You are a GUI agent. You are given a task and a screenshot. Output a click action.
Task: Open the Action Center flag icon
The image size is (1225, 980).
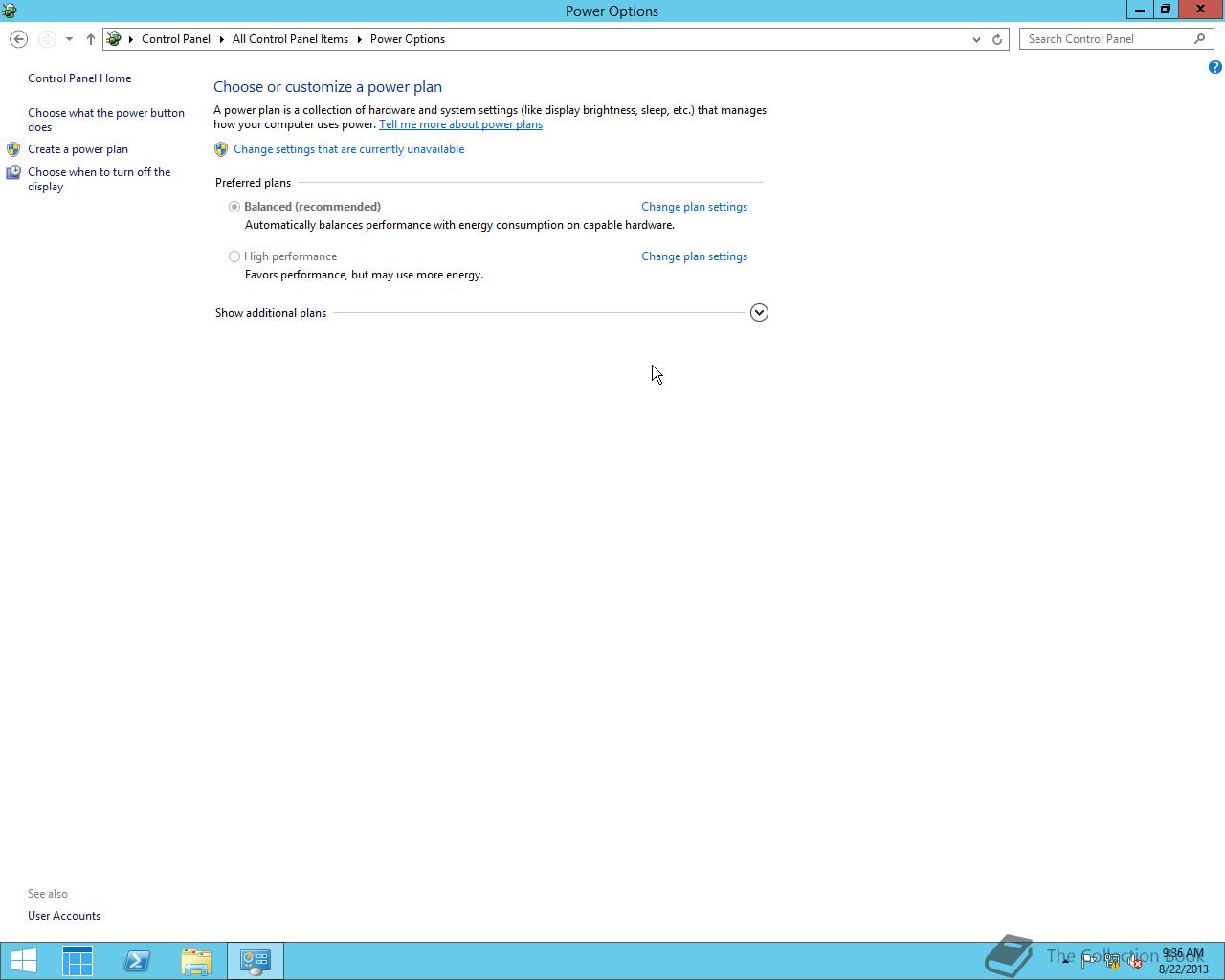pyautogui.click(x=1088, y=961)
